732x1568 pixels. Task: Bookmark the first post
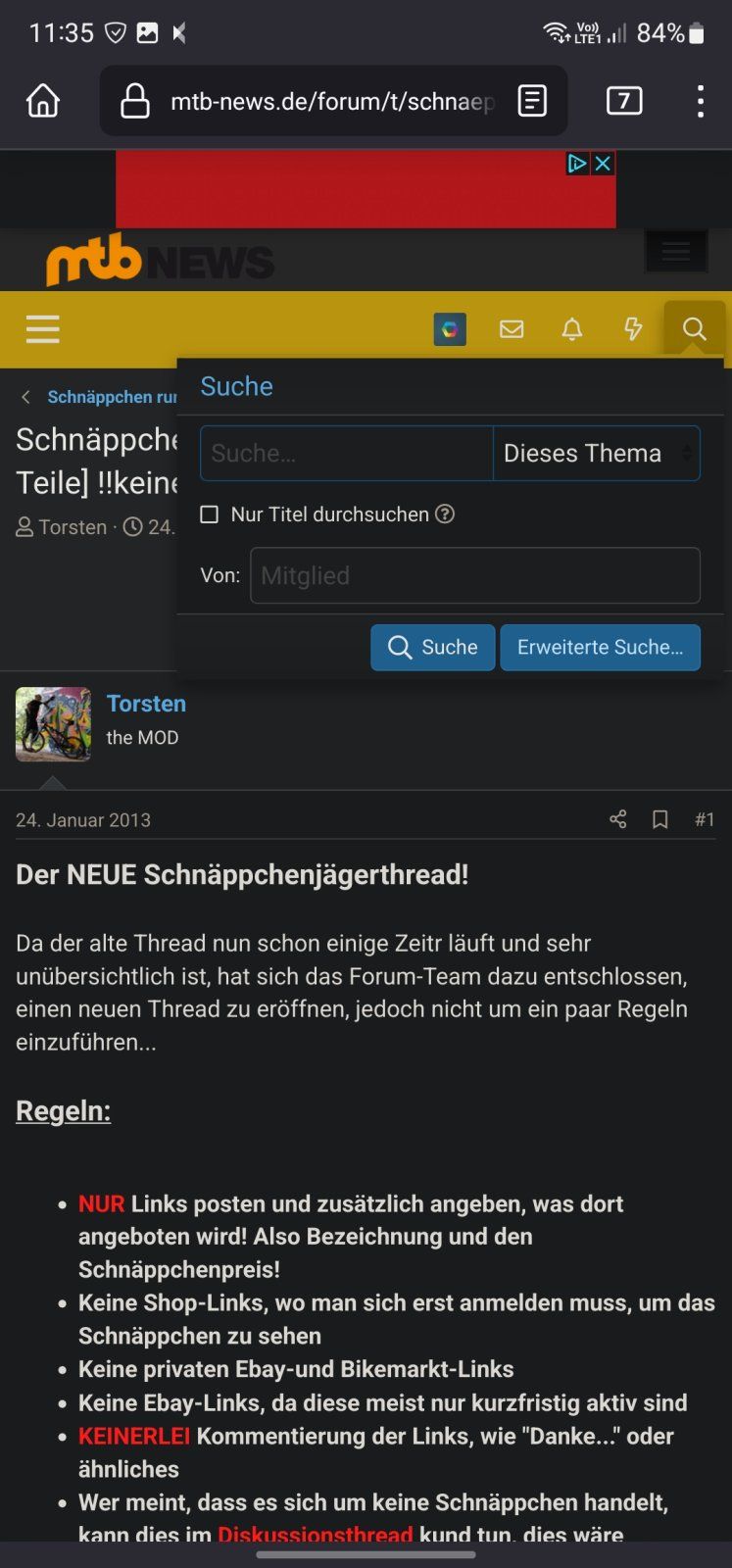pos(660,819)
